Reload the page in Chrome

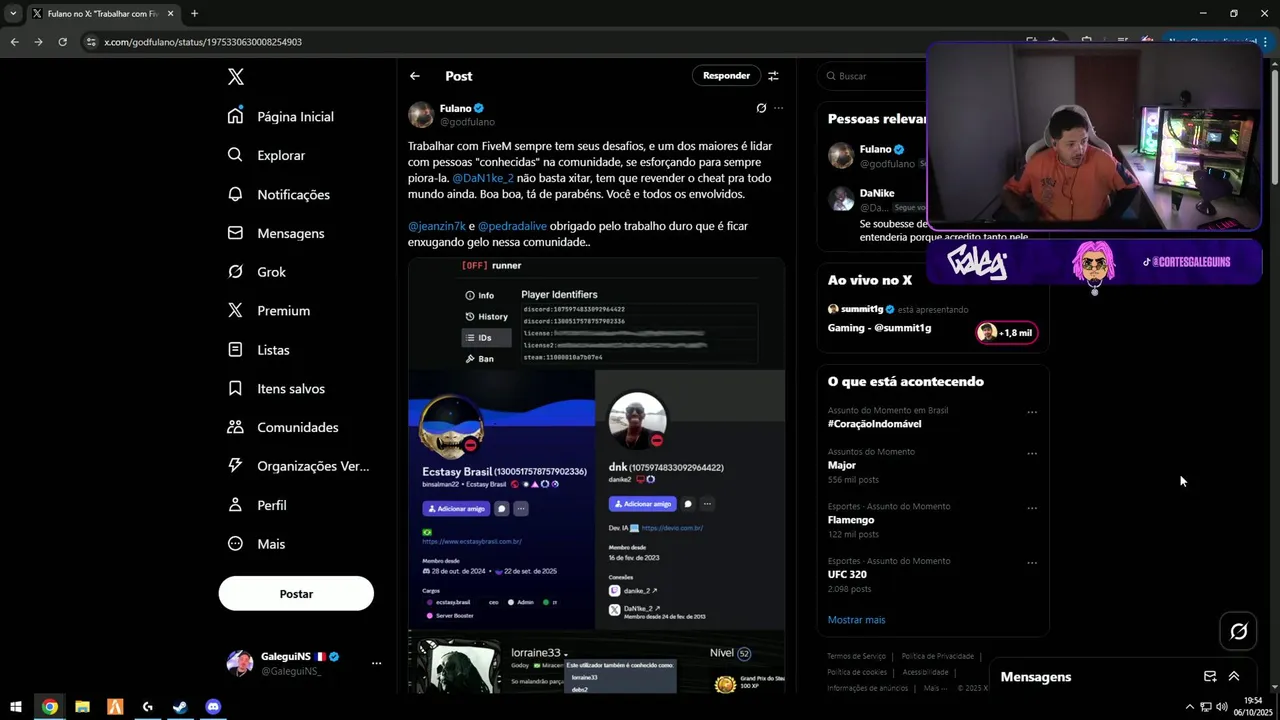pyautogui.click(x=62, y=42)
